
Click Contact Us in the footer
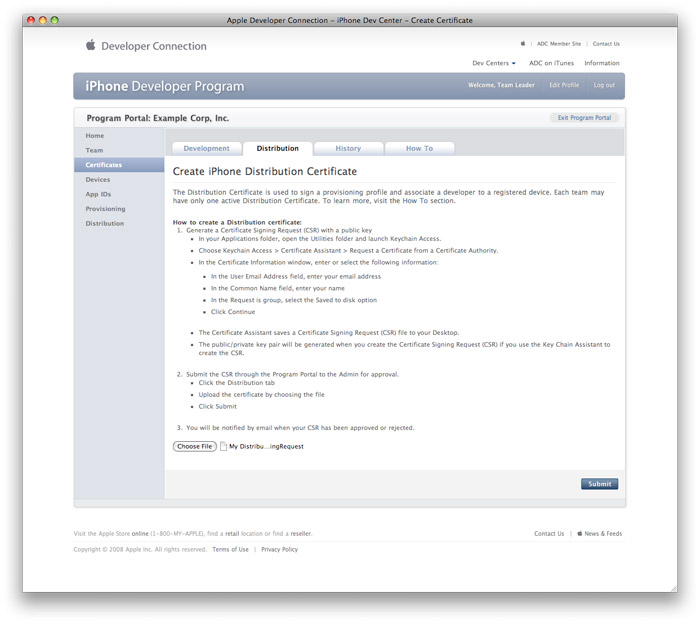coord(549,533)
